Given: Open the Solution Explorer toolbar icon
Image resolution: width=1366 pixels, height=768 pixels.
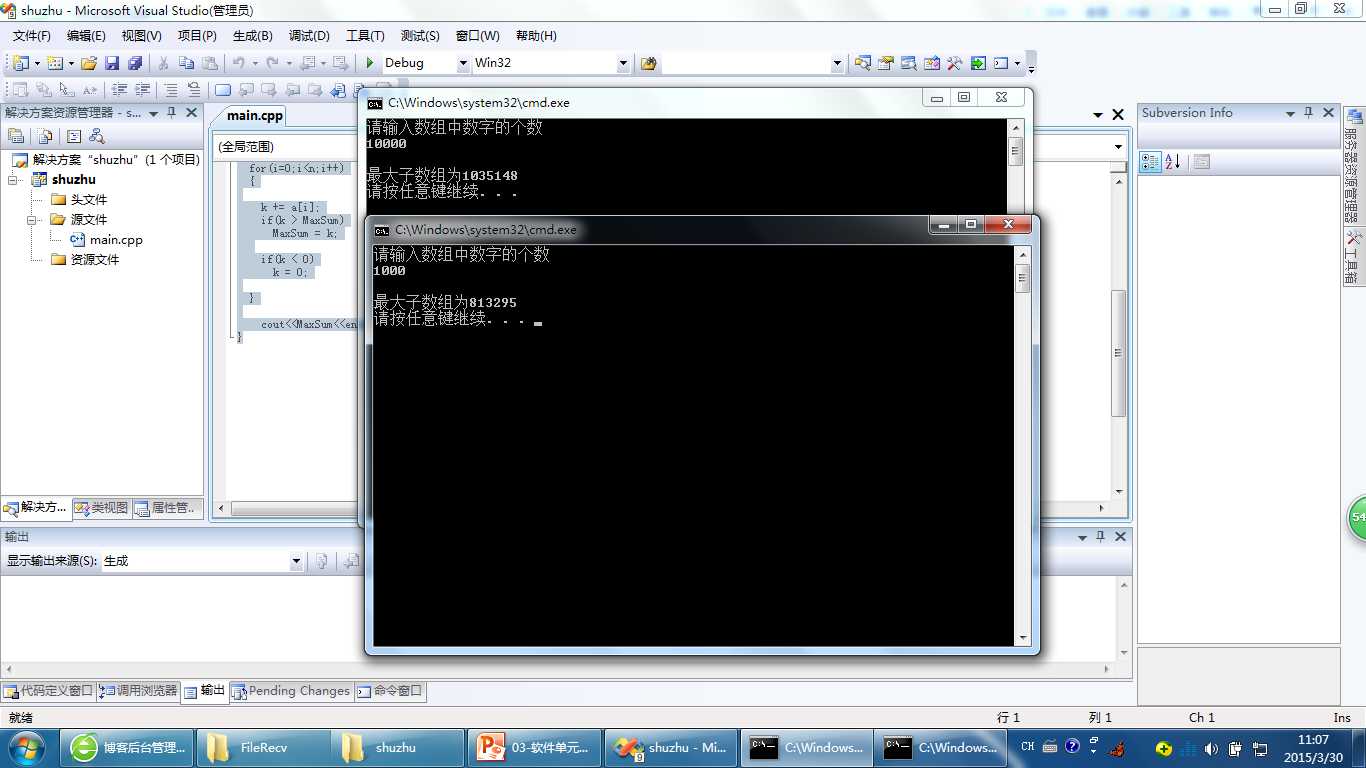Looking at the screenshot, I should pos(862,63).
